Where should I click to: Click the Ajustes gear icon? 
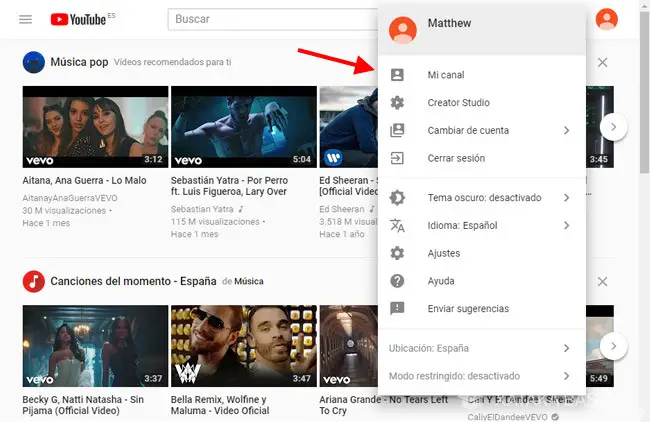tap(397, 253)
